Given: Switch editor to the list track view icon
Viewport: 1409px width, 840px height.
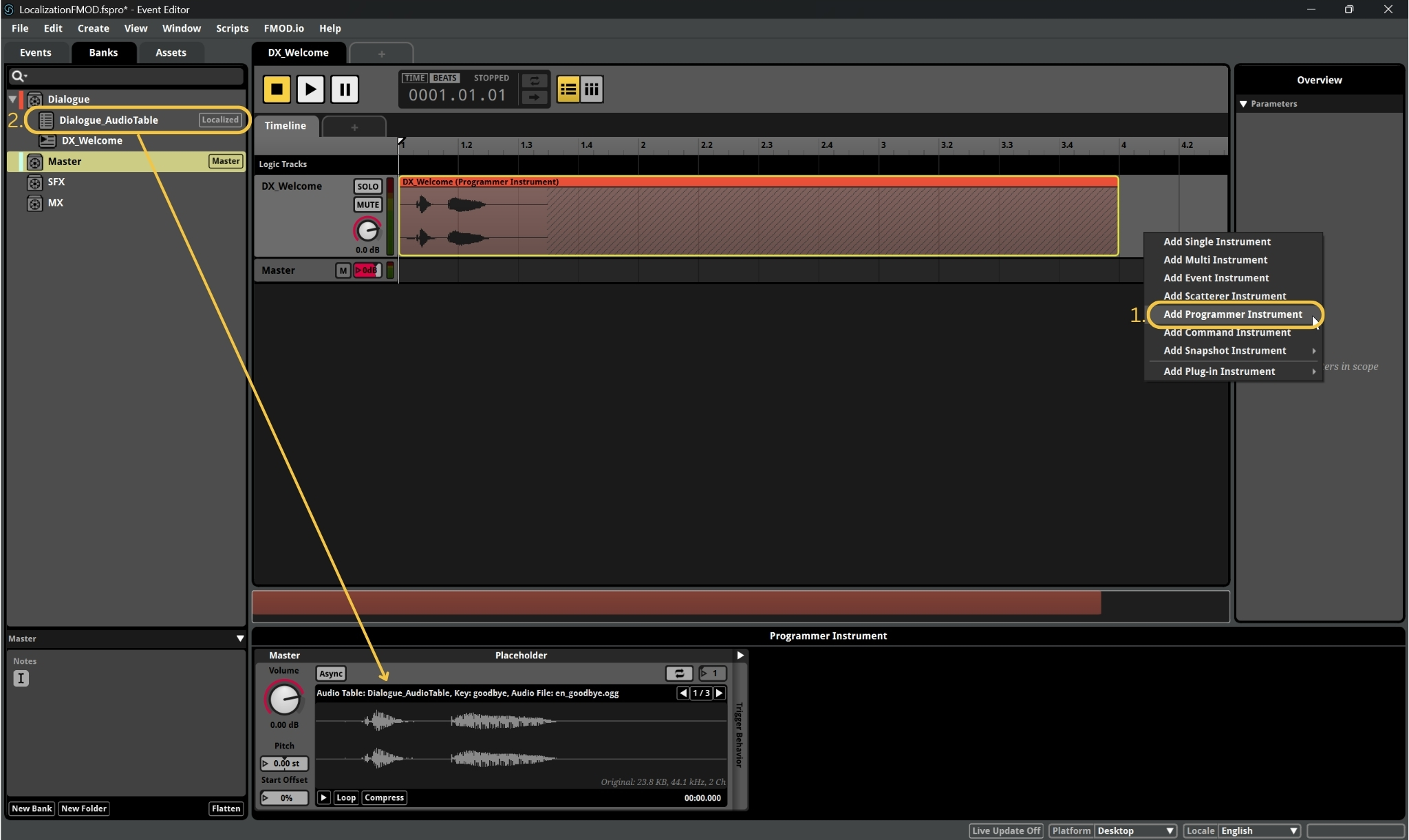Looking at the screenshot, I should coord(568,89).
